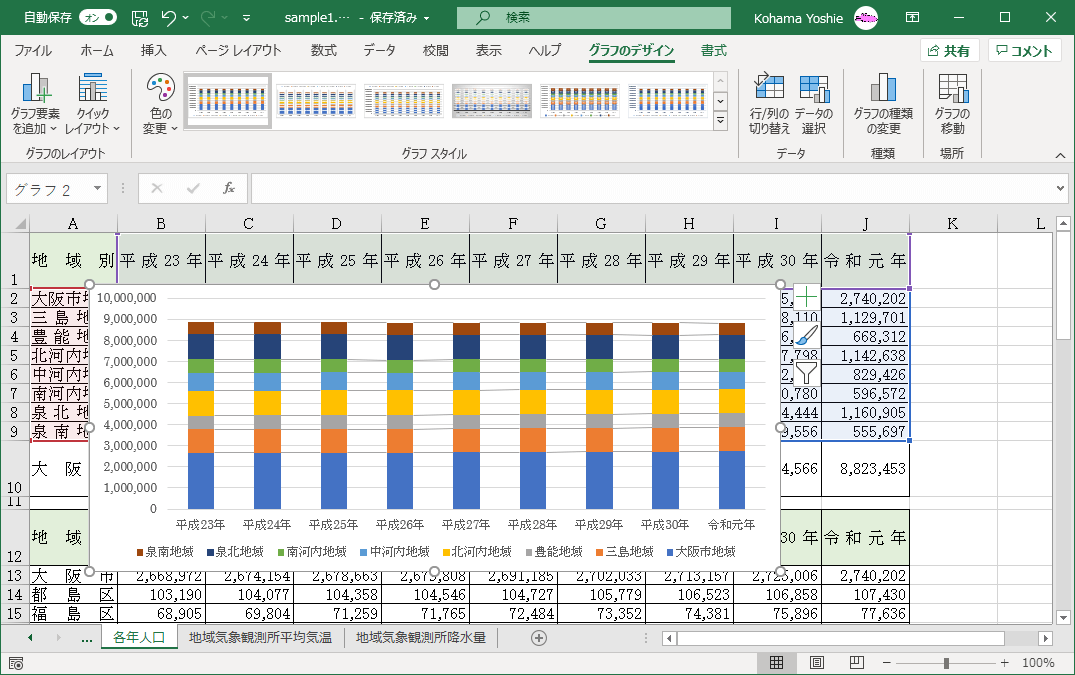Click the zoom slider handle
The width and height of the screenshot is (1075, 675).
(946, 662)
